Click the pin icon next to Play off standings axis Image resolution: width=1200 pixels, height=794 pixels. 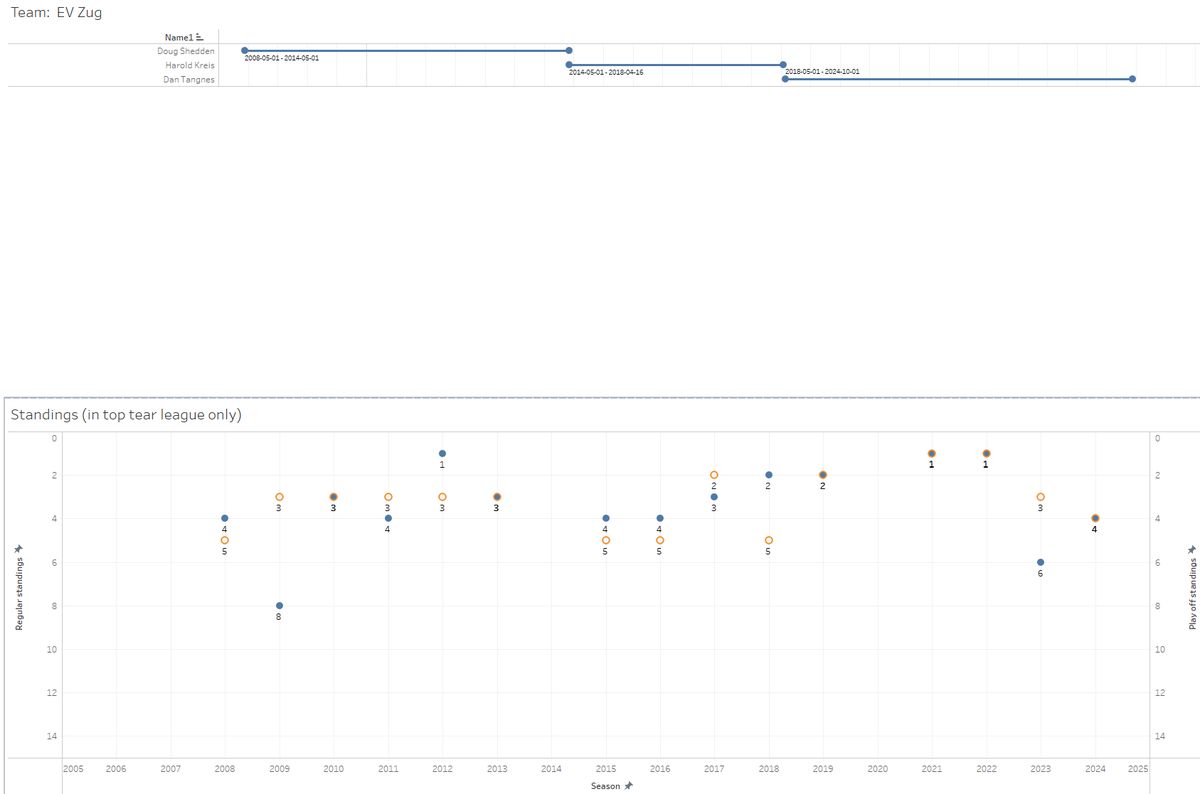click(1192, 550)
